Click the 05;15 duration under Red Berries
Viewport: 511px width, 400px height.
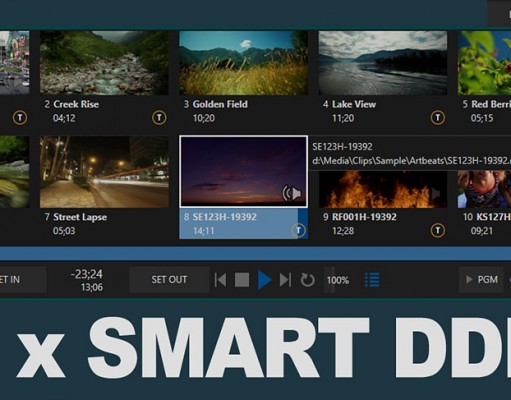[x=482, y=118]
